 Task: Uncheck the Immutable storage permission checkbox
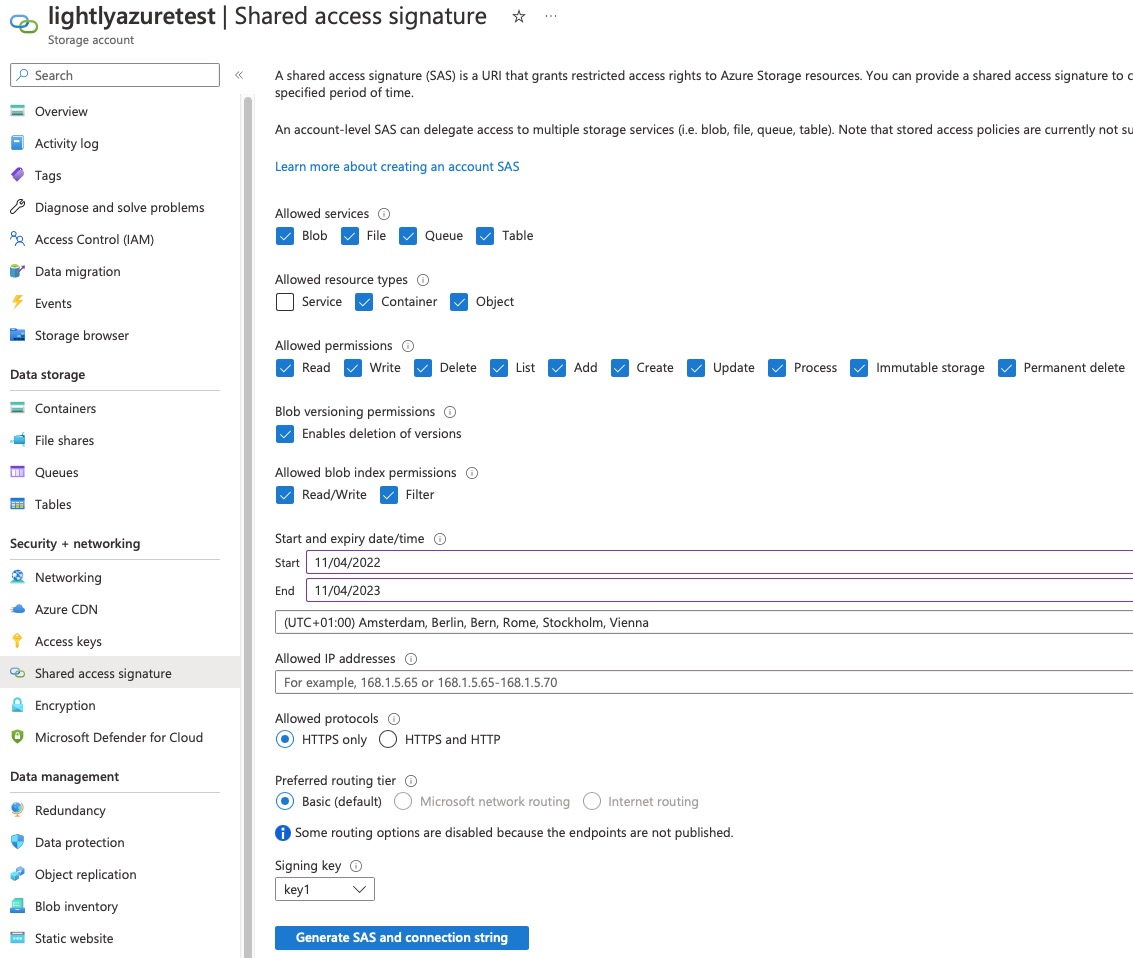pos(859,368)
